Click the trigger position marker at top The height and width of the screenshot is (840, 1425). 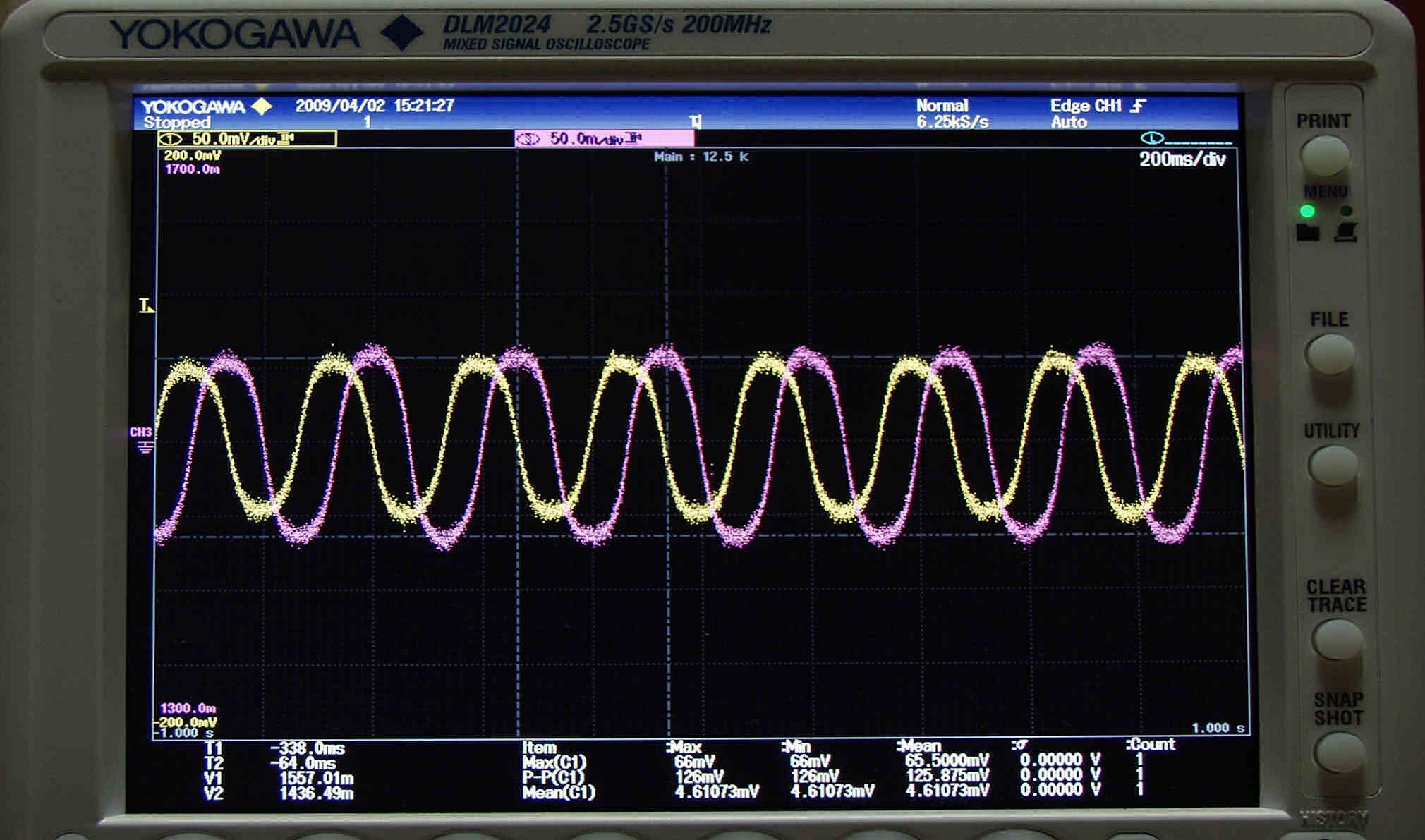click(x=696, y=122)
